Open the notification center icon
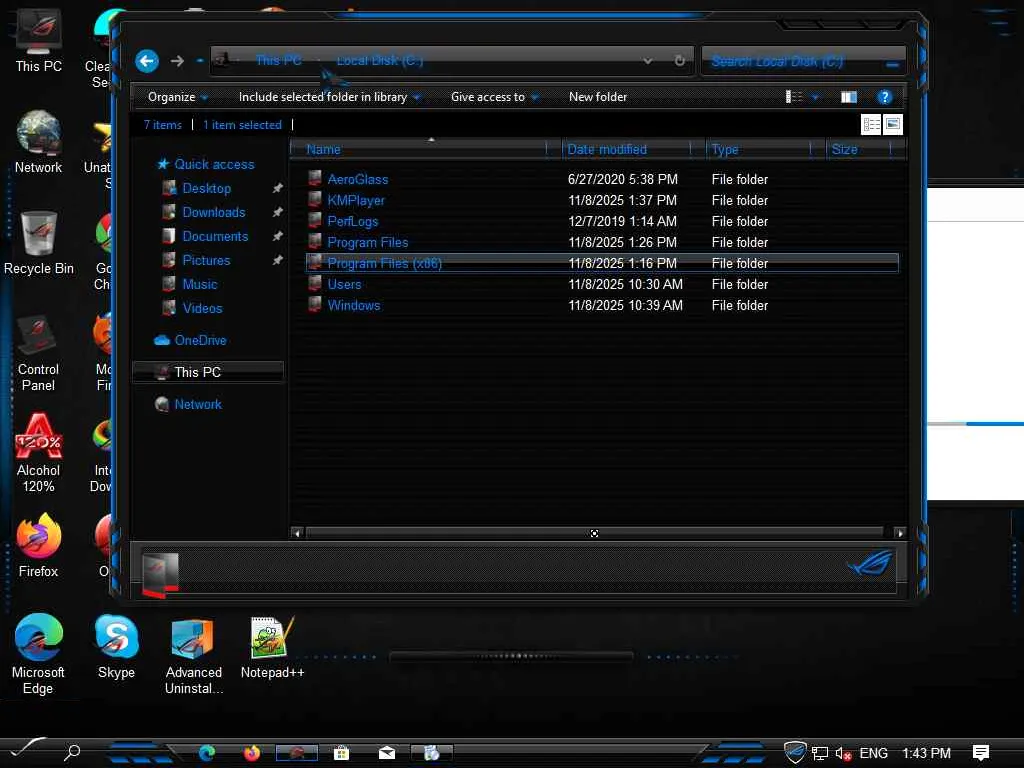Screen dimensions: 1024x768 pos(980,753)
